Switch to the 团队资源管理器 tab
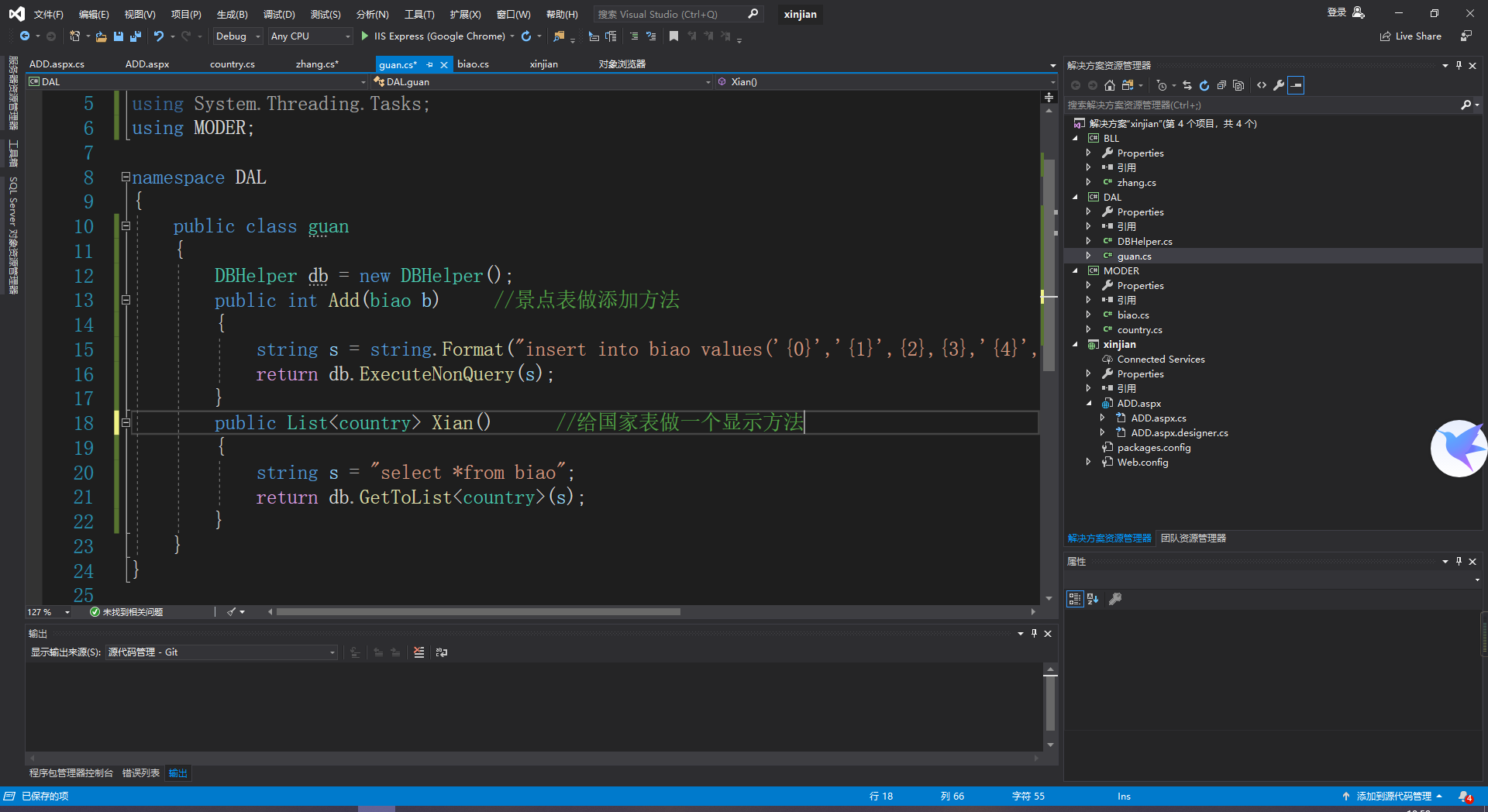The image size is (1488, 812). [x=1193, y=538]
